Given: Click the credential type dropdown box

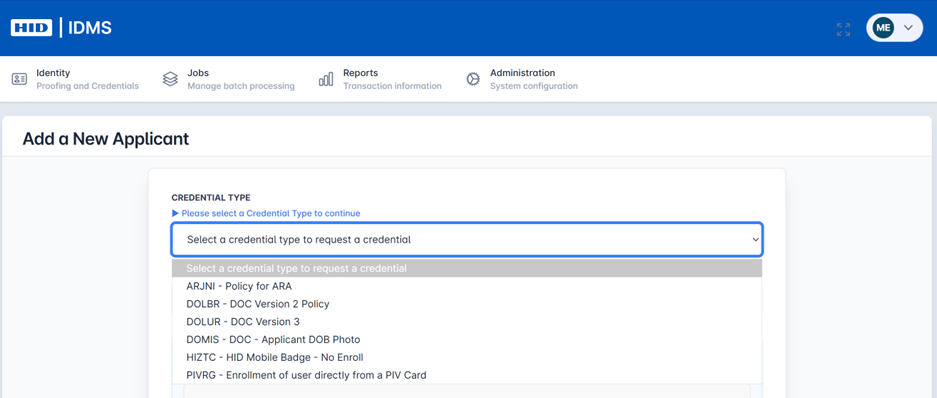Looking at the screenshot, I should point(467,240).
